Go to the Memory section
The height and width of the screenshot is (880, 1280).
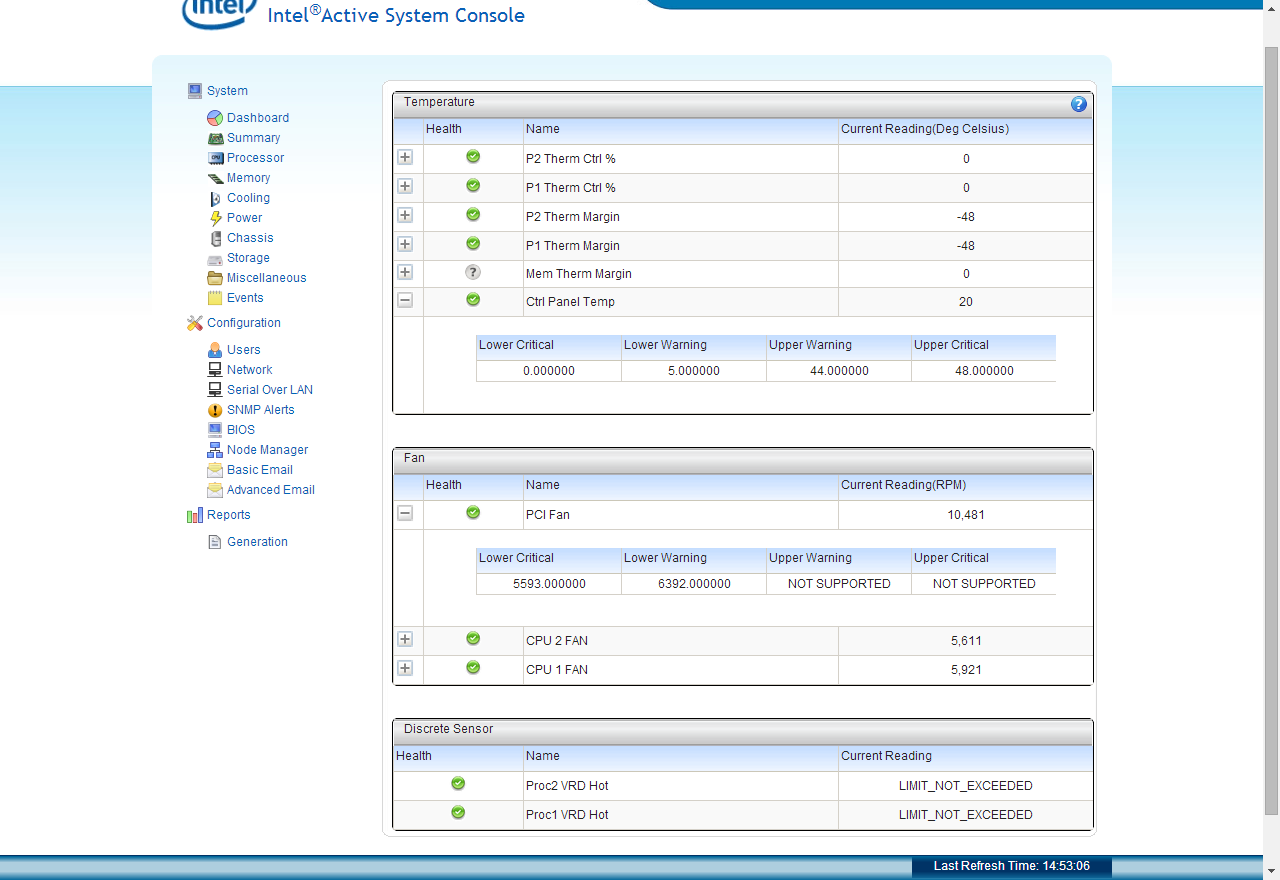click(248, 178)
